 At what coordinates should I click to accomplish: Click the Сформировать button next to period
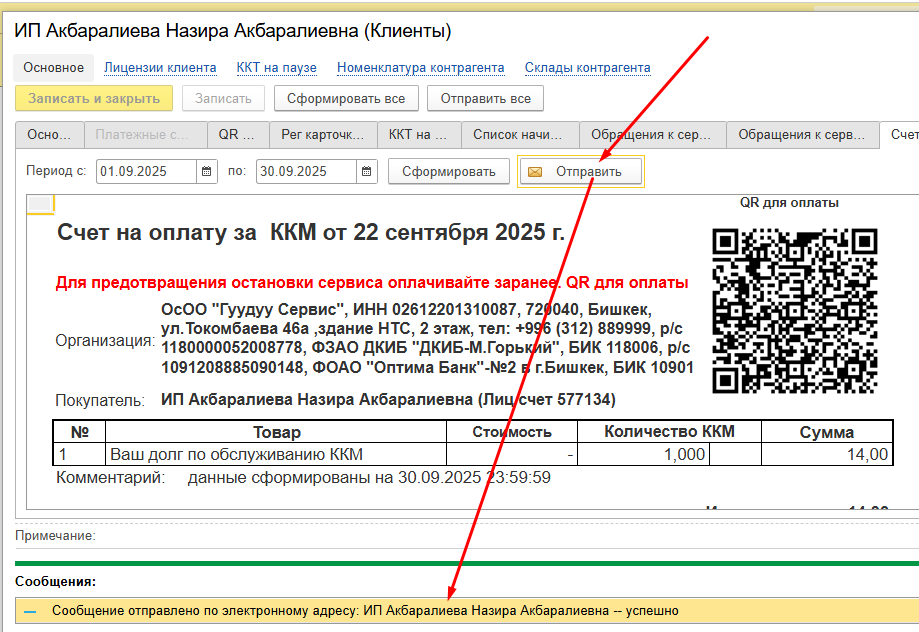pos(449,172)
